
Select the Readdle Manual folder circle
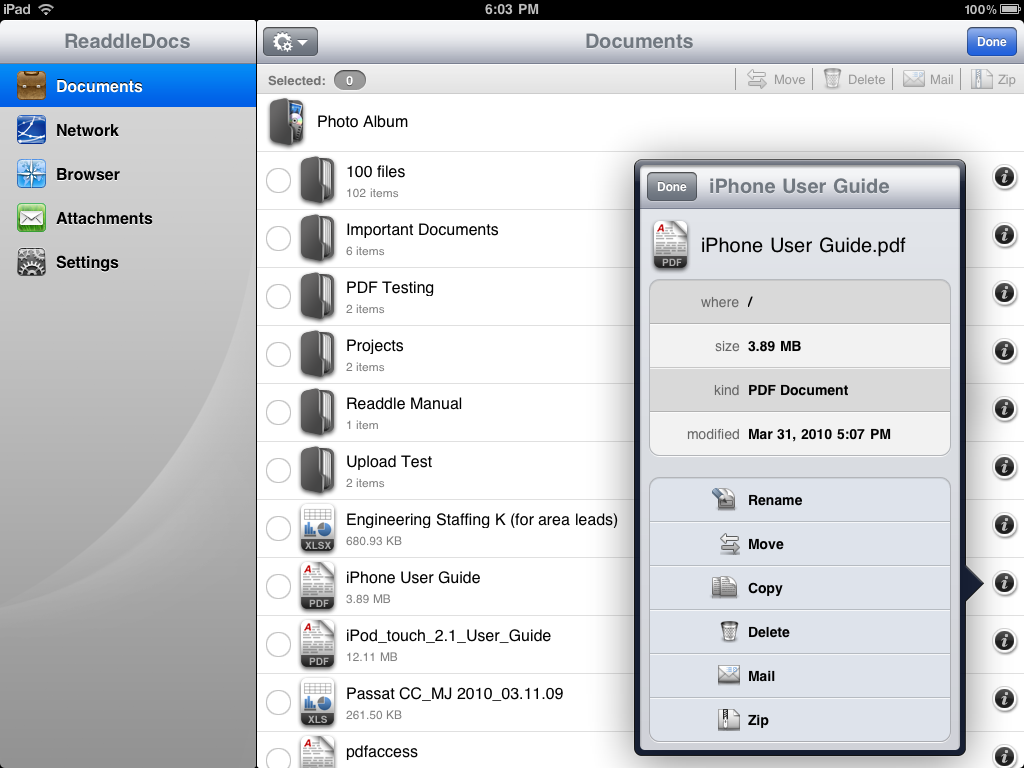coord(278,412)
